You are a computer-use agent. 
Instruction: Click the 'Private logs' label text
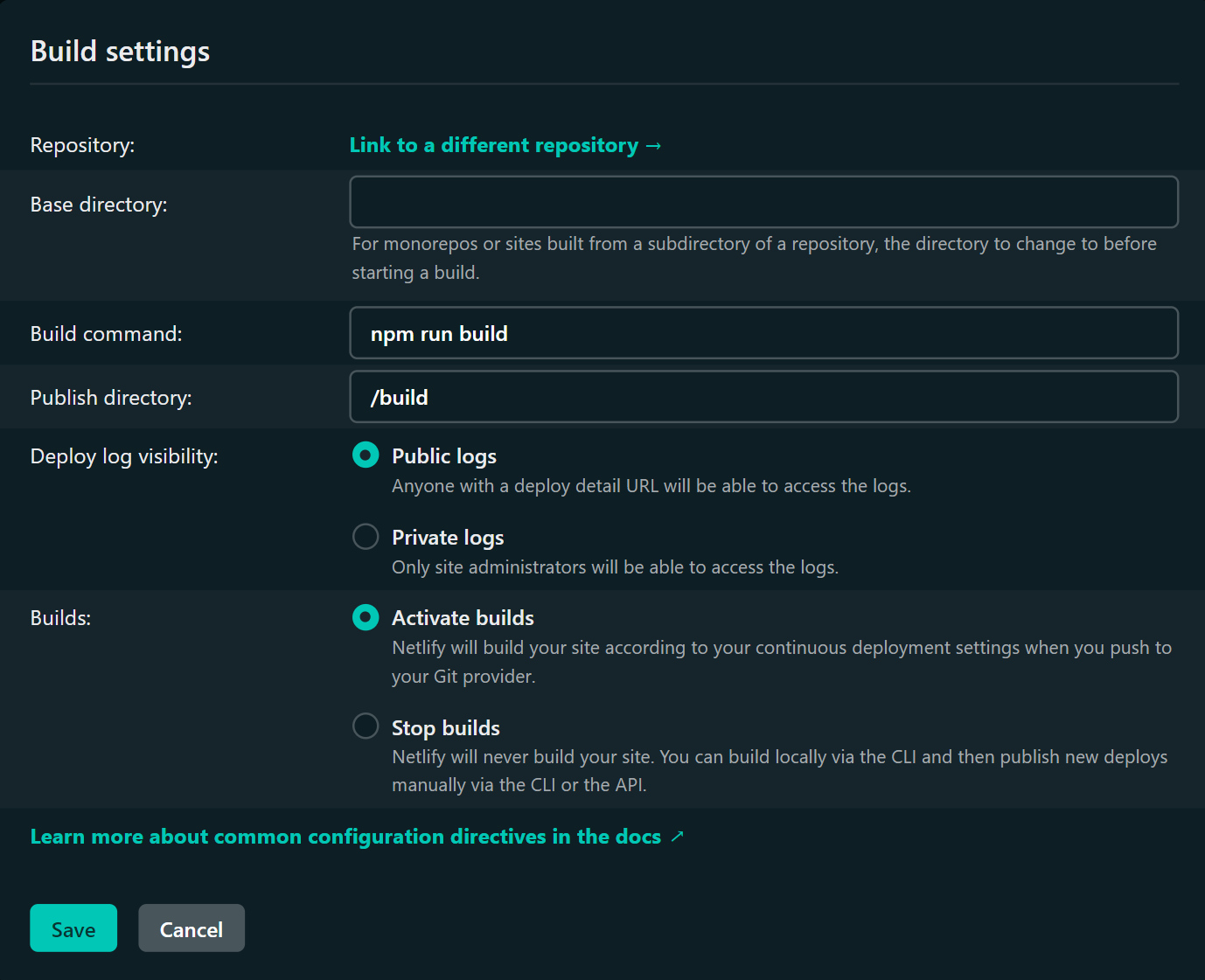coord(448,538)
